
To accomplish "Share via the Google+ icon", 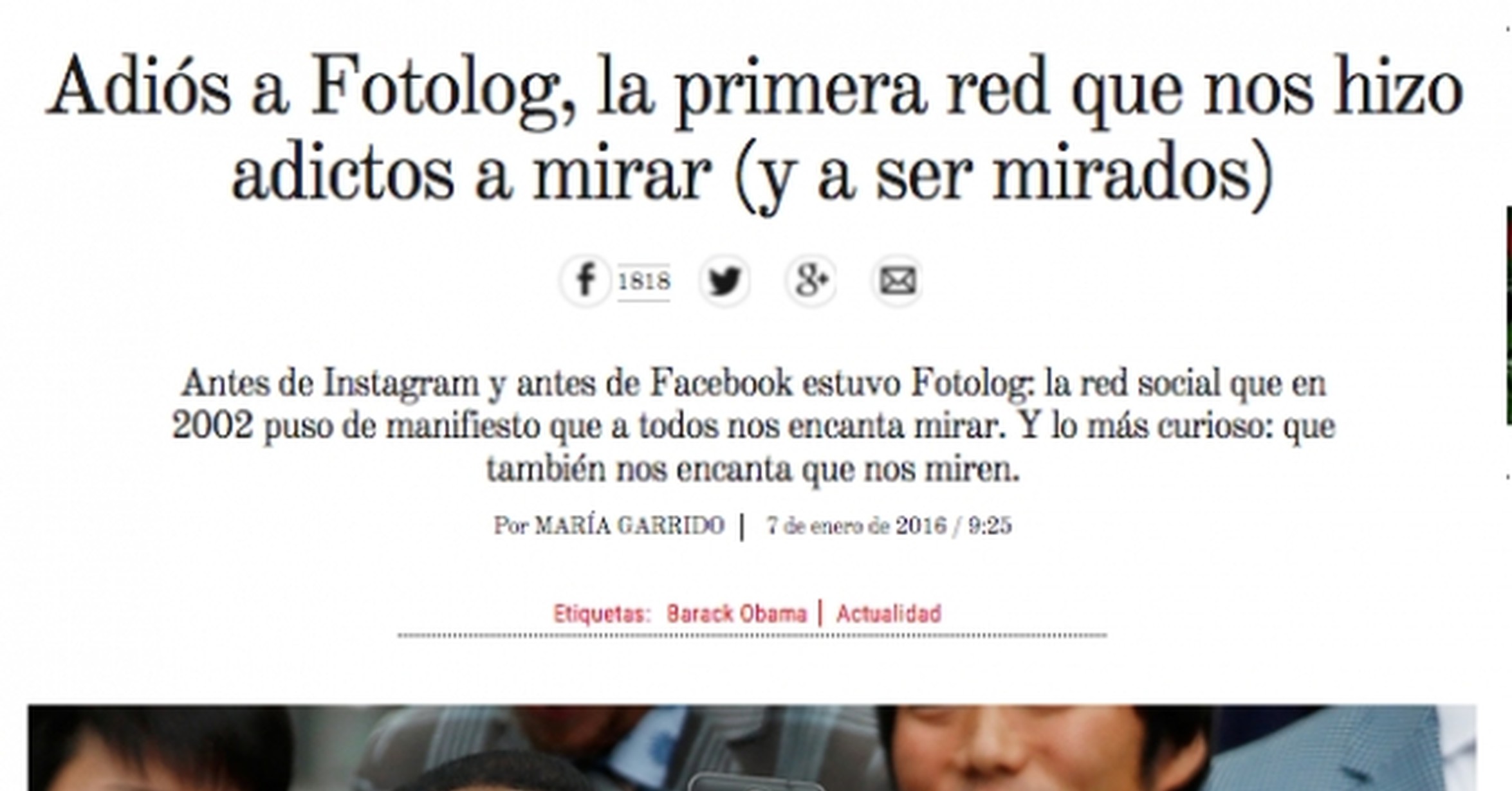I will pyautogui.click(x=811, y=280).
